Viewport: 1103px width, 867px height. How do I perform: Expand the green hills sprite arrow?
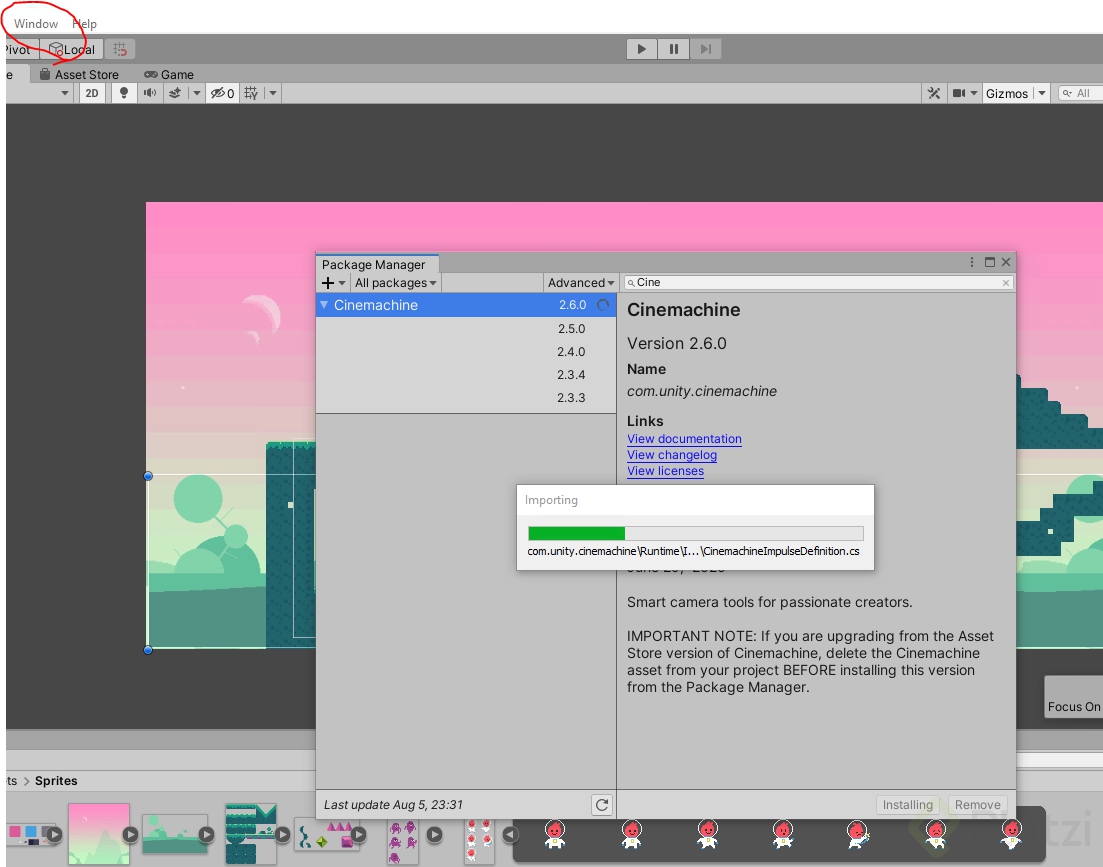(x=206, y=834)
